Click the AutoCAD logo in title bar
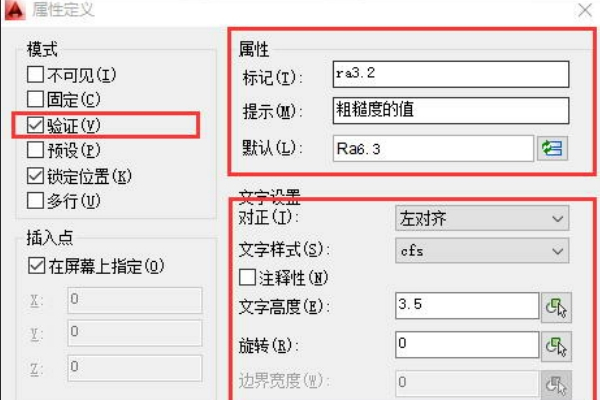 pos(12,10)
